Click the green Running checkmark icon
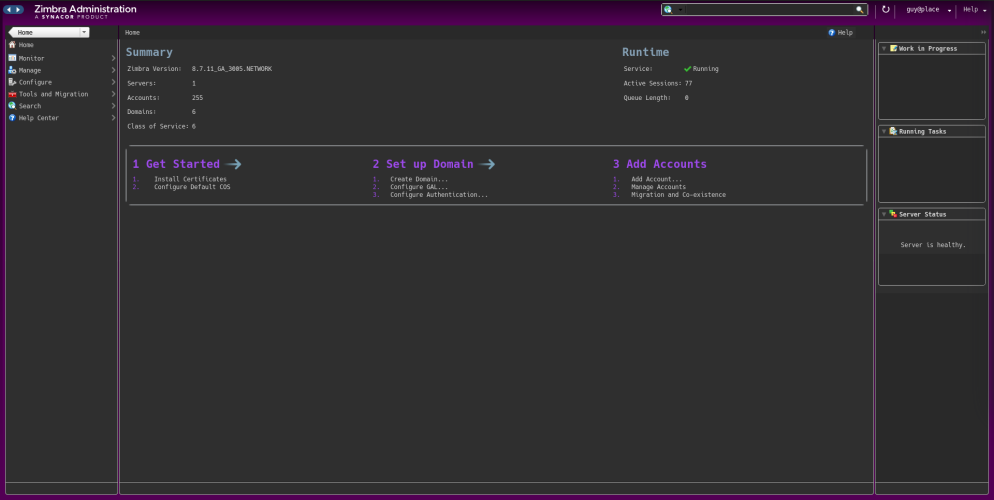The width and height of the screenshot is (994, 500). (x=688, y=68)
